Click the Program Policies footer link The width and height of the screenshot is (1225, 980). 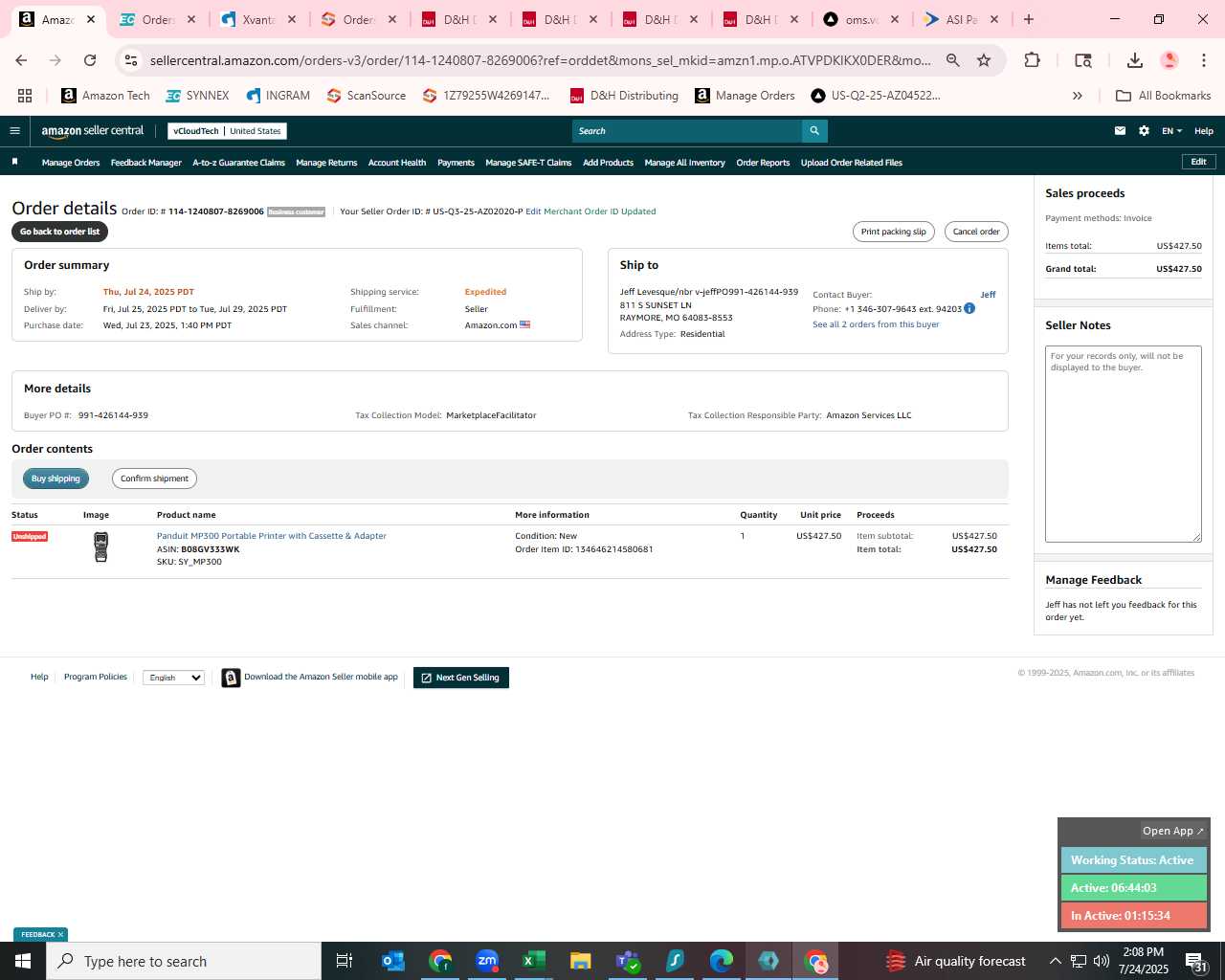click(x=96, y=677)
